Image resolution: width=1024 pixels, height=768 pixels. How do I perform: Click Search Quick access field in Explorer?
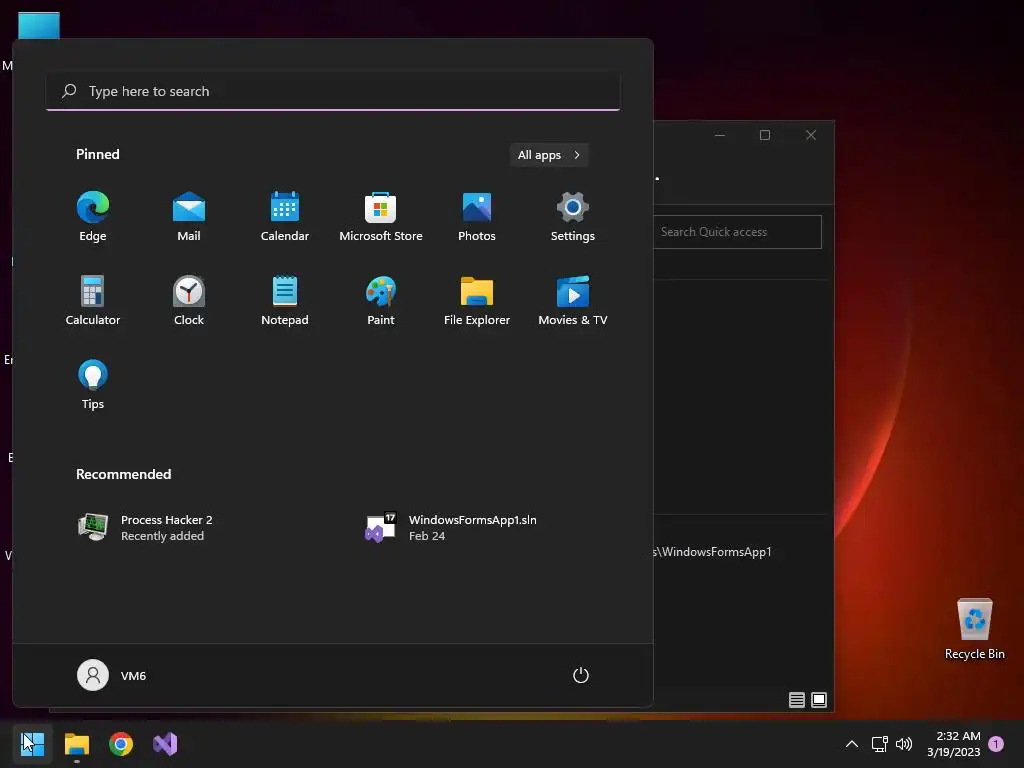point(737,232)
